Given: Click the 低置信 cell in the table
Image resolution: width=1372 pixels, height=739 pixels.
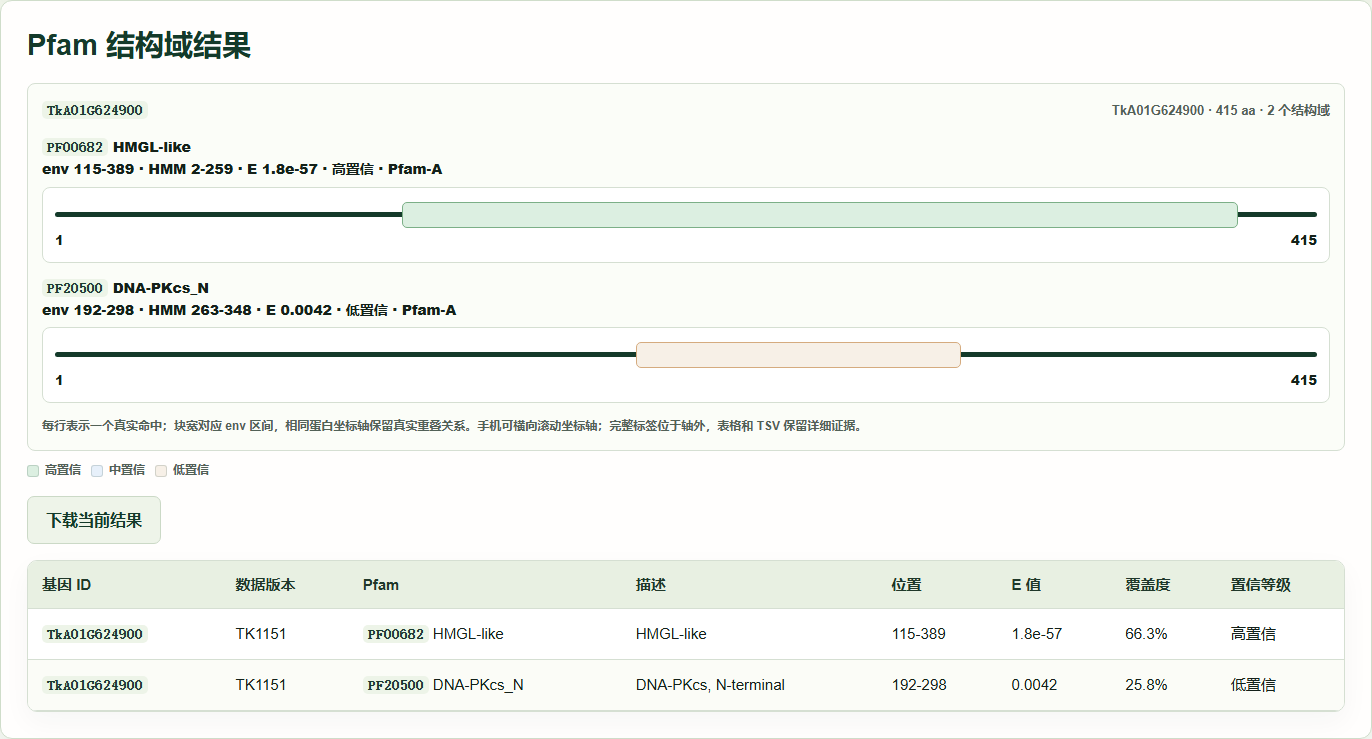Looking at the screenshot, I should coord(1253,685).
